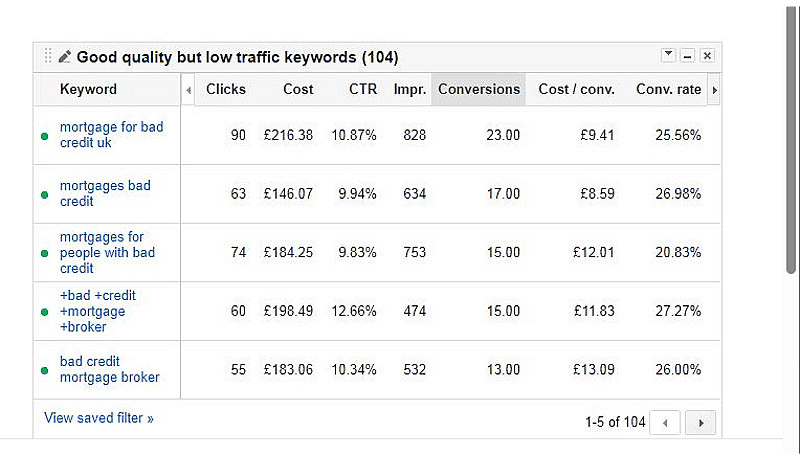
Task: Open "View saved filter" link
Action: point(99,417)
